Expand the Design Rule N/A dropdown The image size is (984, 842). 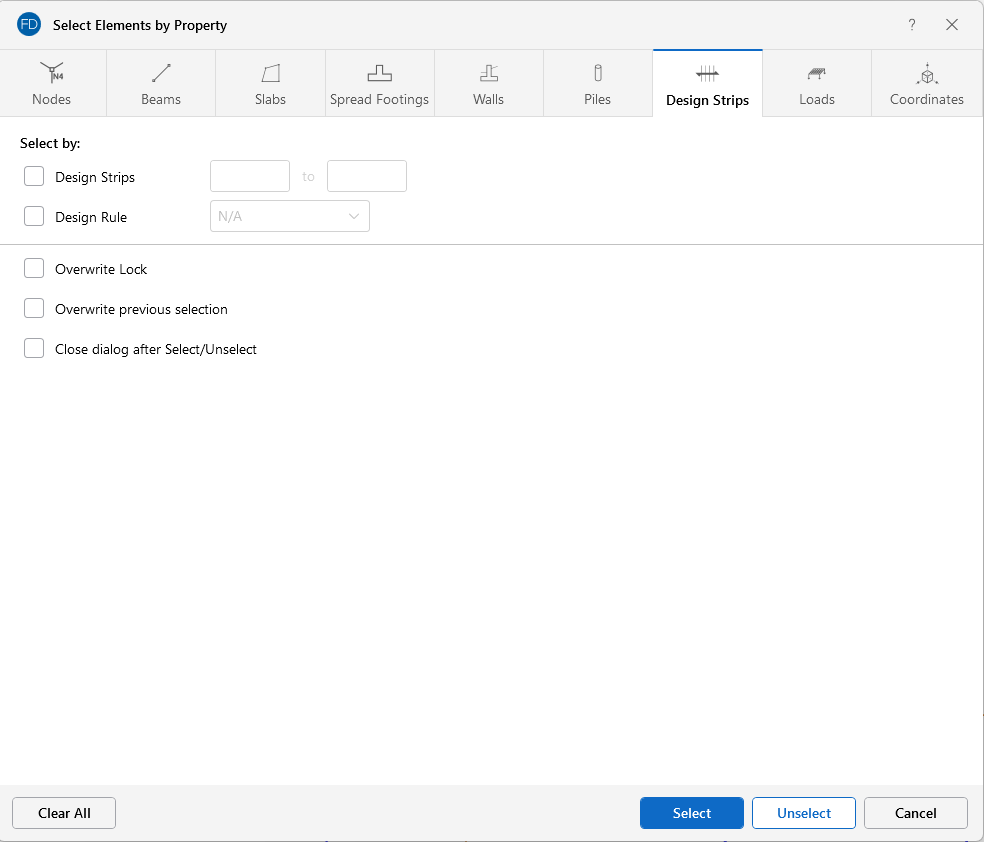coord(290,217)
